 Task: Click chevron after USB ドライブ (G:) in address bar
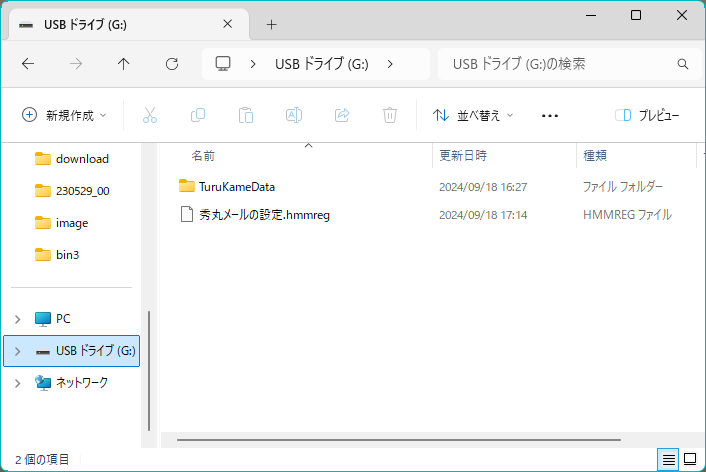390,64
